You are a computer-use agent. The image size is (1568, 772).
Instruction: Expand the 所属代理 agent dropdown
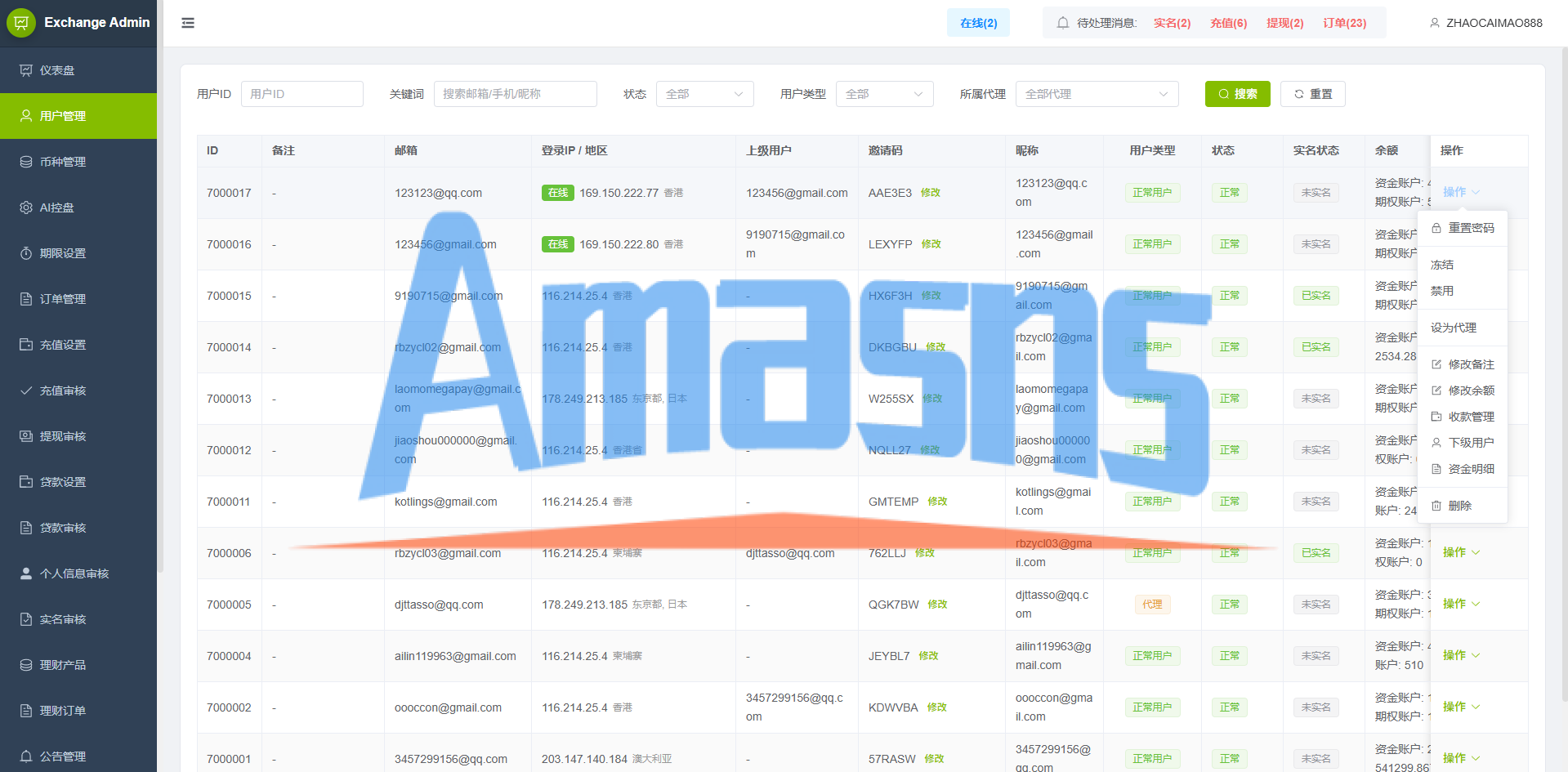(x=1097, y=94)
